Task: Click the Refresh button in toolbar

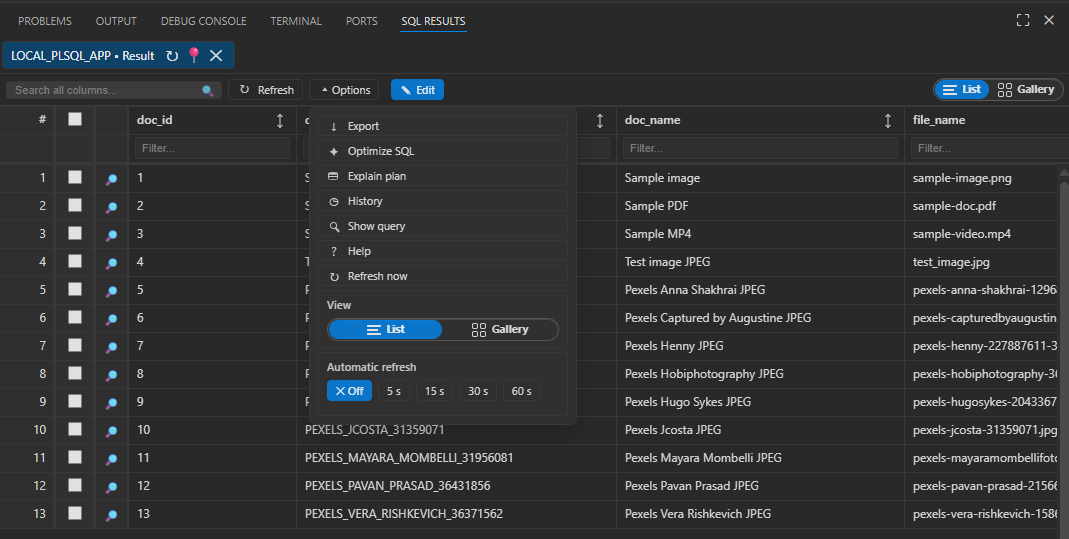Action: (266, 90)
